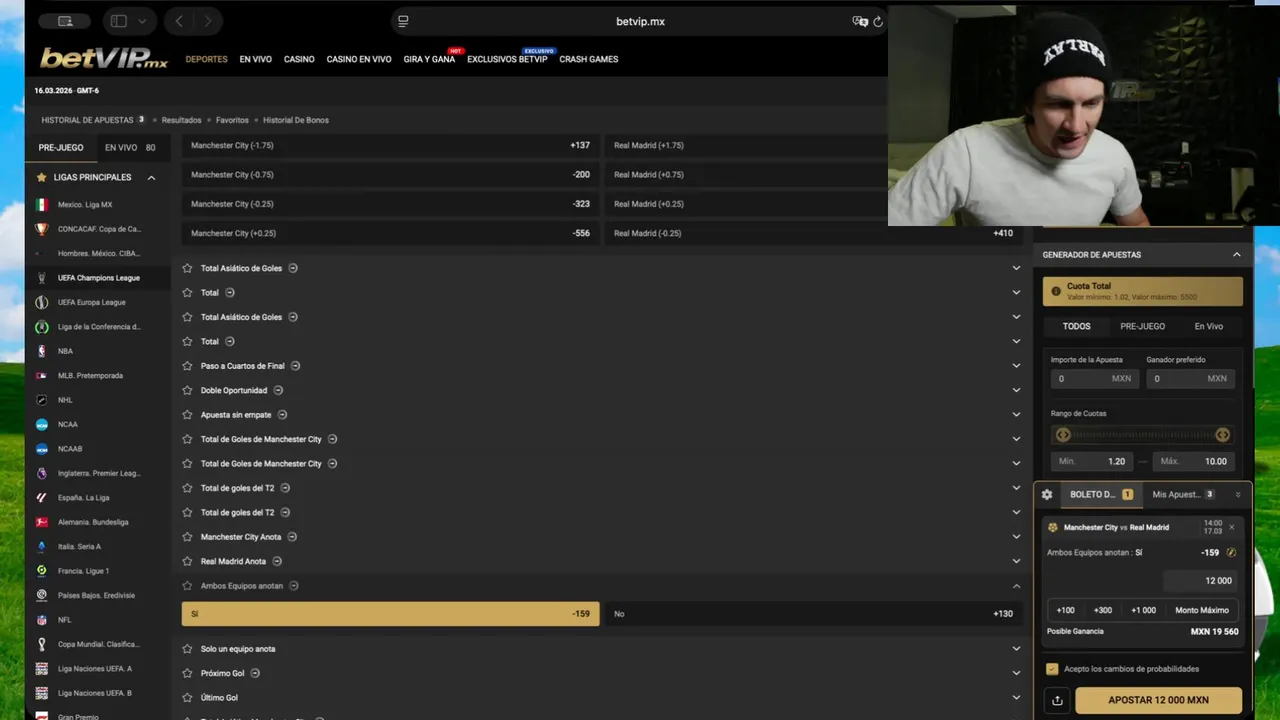Switch to Mis Apuestas tab
The height and width of the screenshot is (720, 1280).
1183,494
